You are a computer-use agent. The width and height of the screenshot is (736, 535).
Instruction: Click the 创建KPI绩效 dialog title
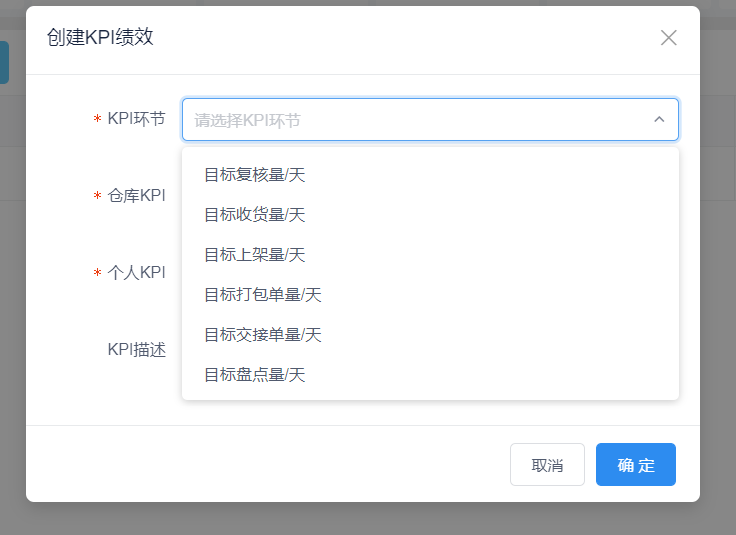100,37
